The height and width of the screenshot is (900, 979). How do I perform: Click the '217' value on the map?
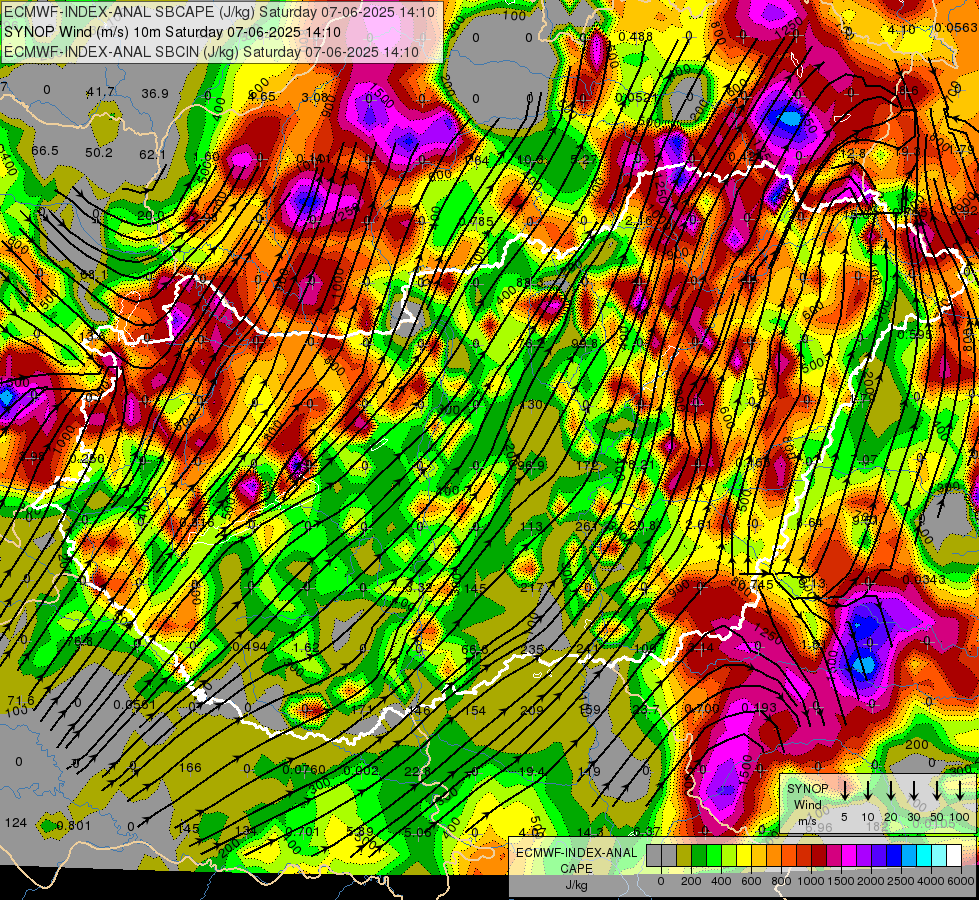(x=531, y=588)
